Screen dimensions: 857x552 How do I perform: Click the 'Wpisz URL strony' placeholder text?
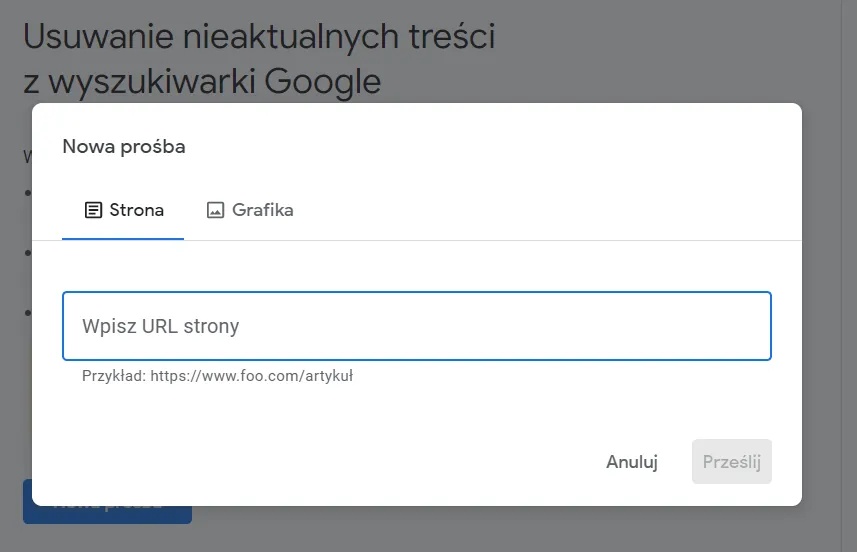click(x=161, y=326)
